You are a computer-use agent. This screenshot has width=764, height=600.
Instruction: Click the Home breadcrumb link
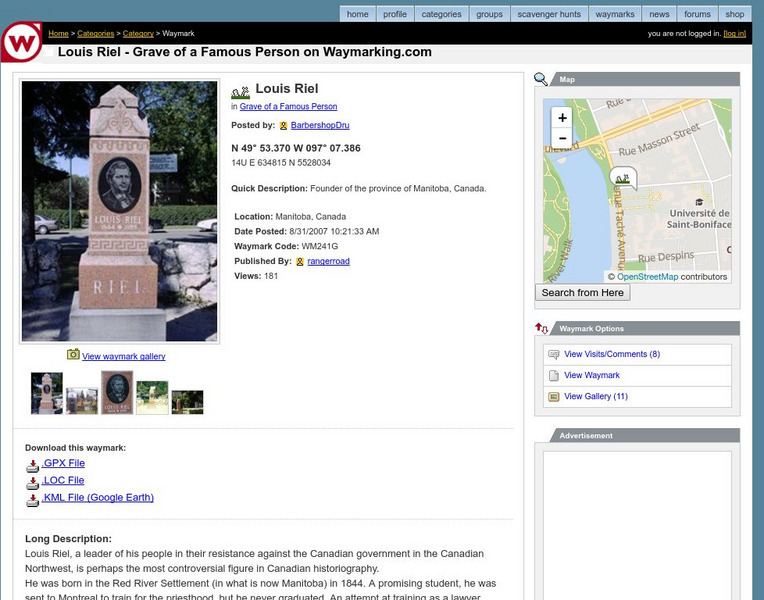[x=58, y=34]
